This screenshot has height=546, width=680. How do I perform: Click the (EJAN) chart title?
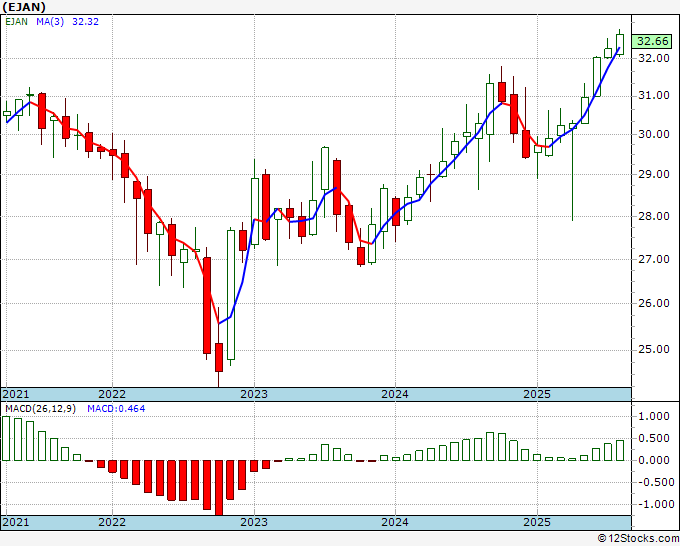tap(24, 7)
